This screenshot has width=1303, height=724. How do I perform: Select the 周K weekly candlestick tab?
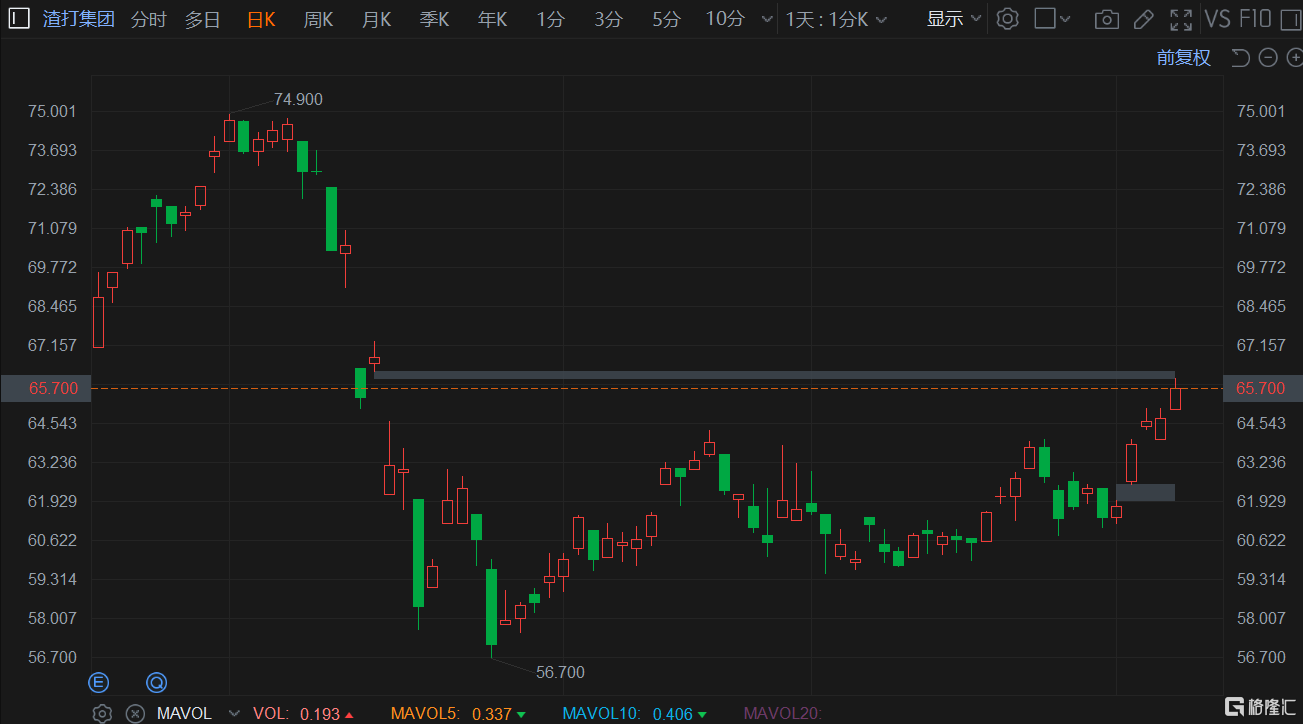318,19
